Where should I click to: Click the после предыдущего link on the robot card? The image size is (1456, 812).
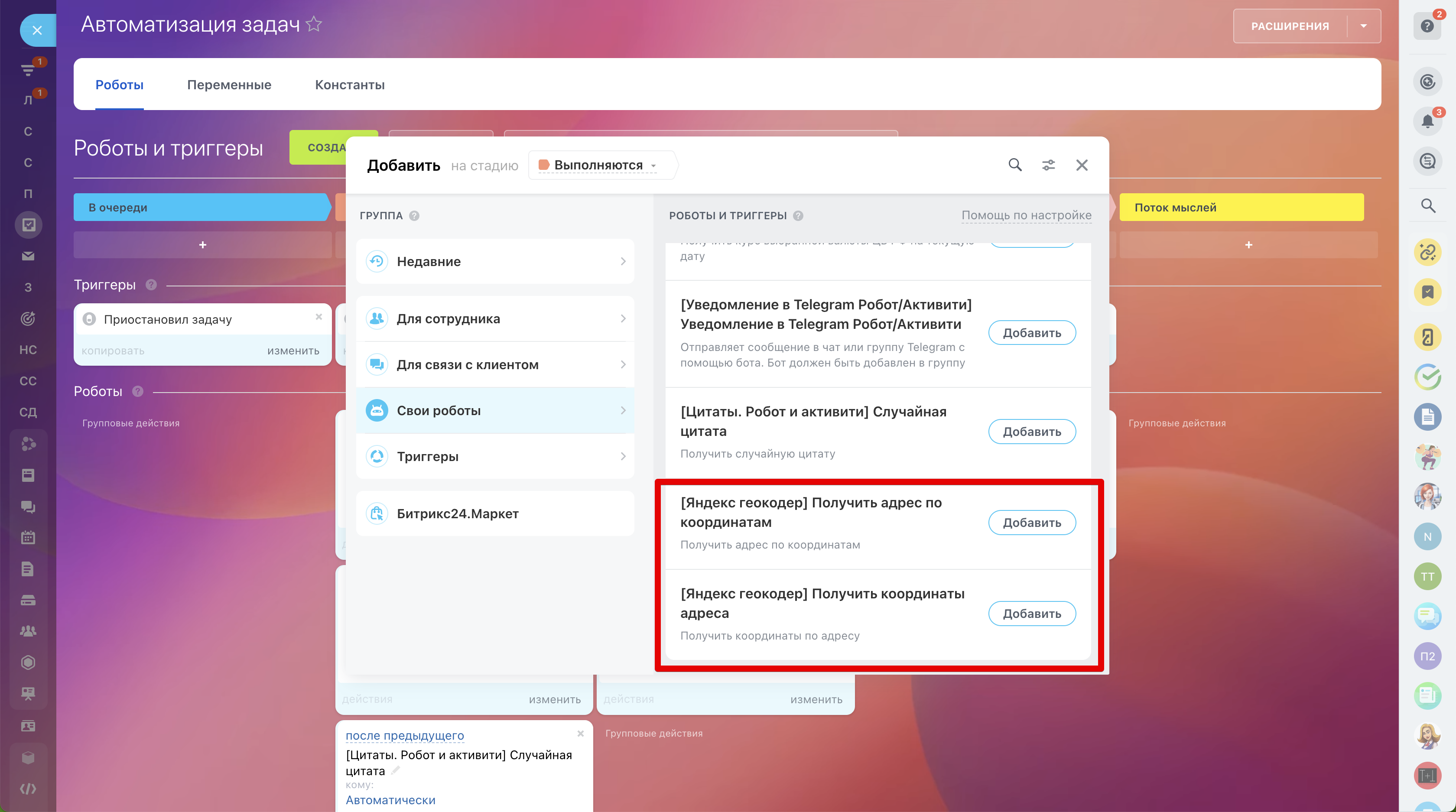405,735
